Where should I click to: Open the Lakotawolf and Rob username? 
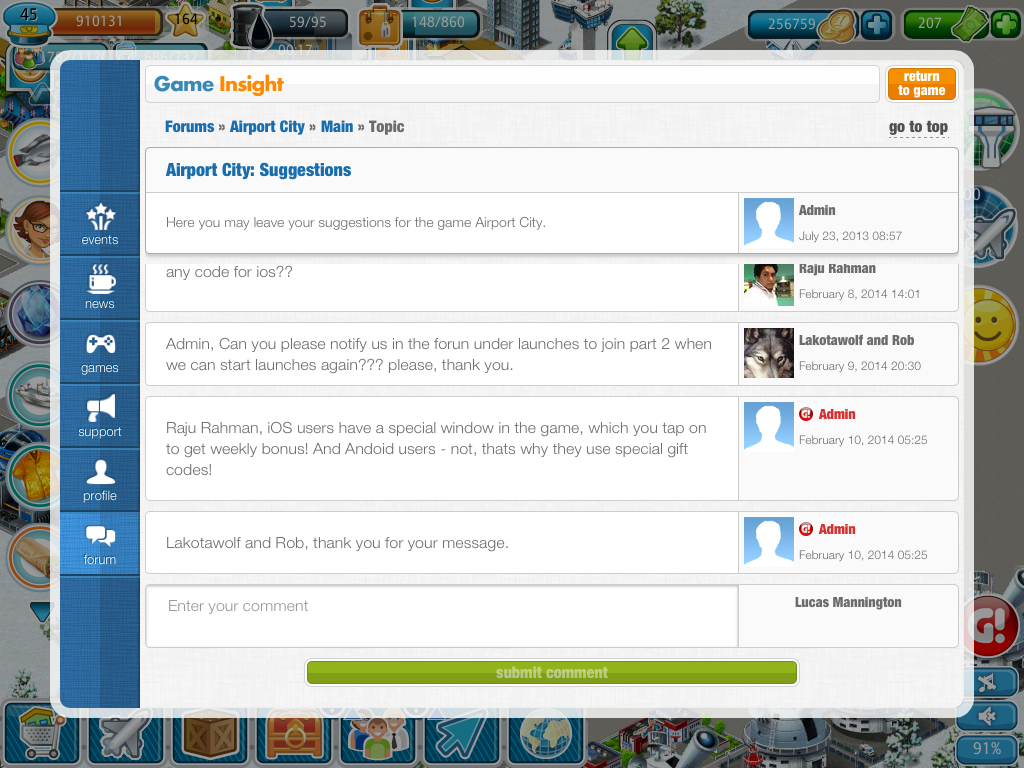click(856, 340)
